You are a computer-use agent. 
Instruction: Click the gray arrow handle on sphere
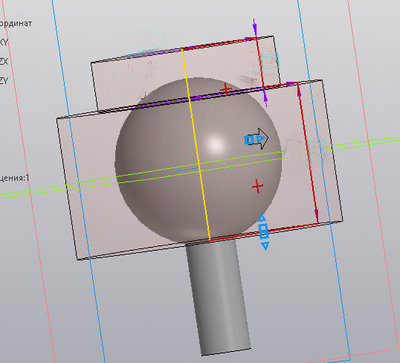coord(257,139)
